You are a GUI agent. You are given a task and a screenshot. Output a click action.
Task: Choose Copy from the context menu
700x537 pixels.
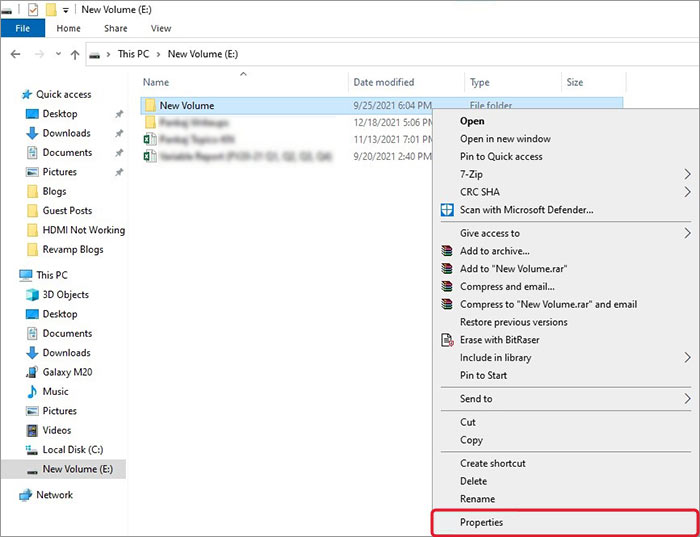471,440
